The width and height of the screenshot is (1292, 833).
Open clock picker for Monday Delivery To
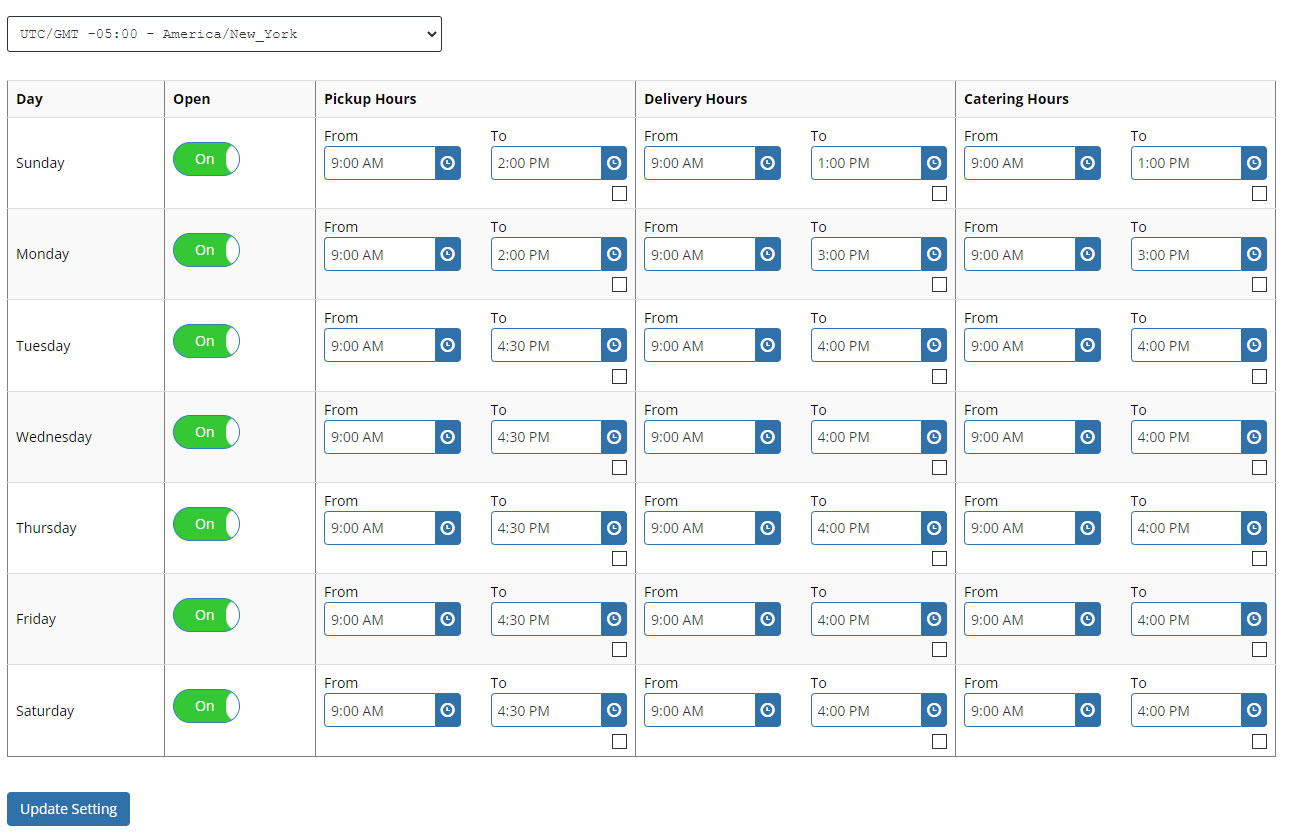[x=934, y=254]
